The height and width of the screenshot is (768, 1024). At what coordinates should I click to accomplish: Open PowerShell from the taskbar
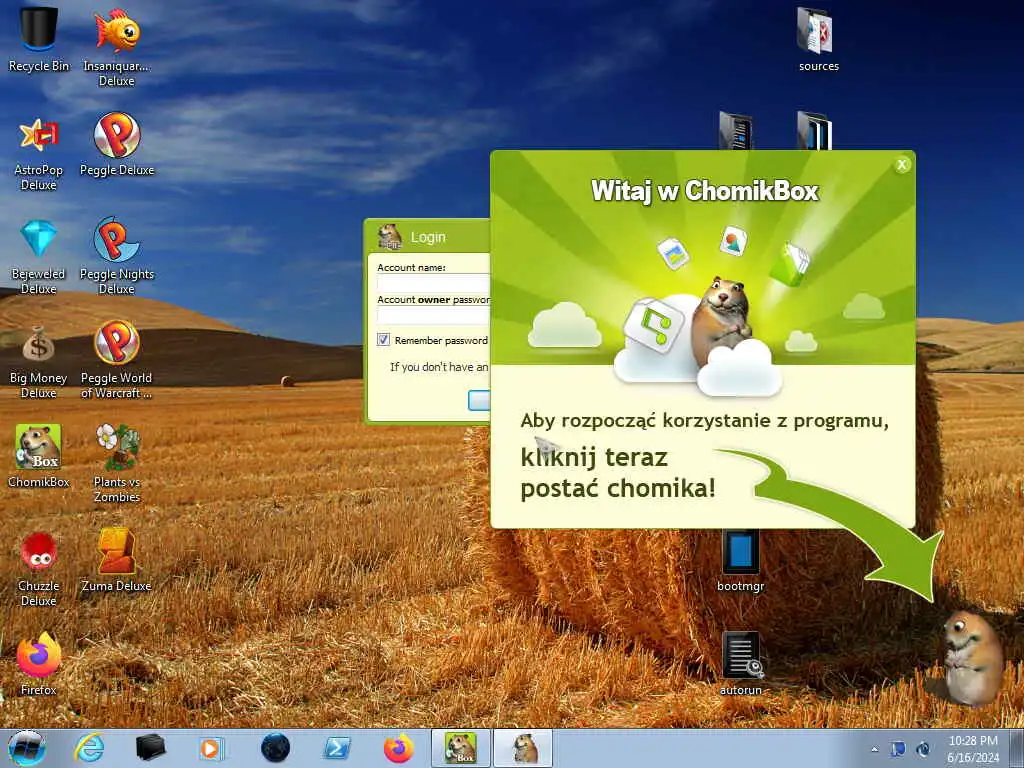pos(337,748)
